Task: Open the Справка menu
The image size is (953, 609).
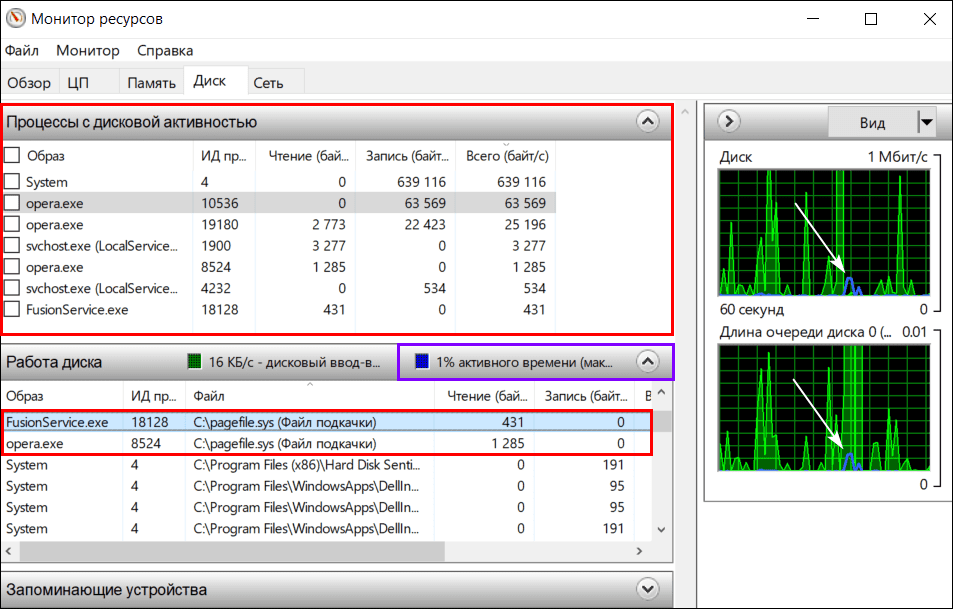Action: (165, 50)
